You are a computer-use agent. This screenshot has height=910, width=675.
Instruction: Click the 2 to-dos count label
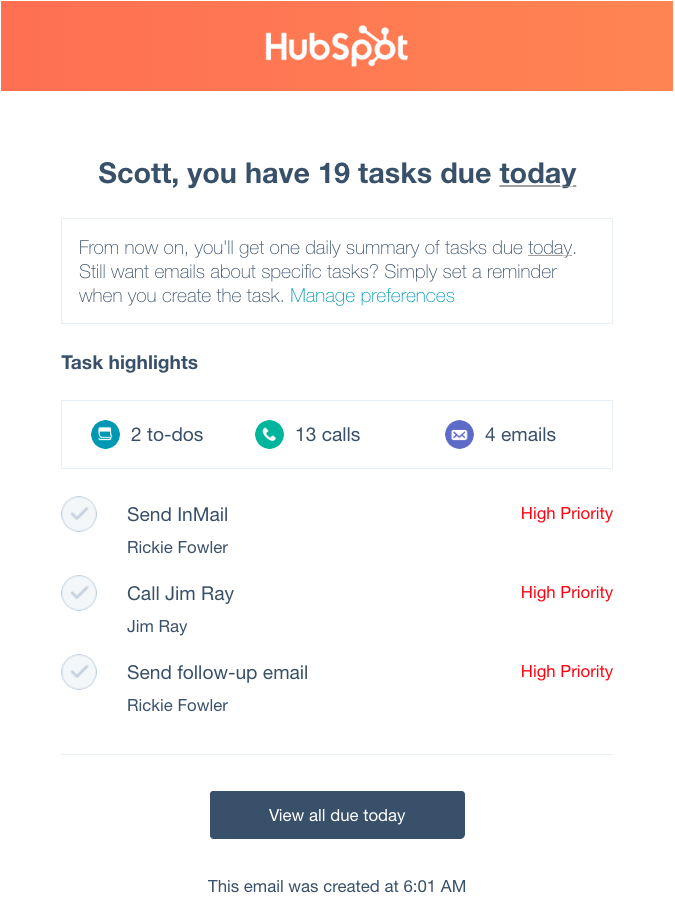click(x=167, y=435)
